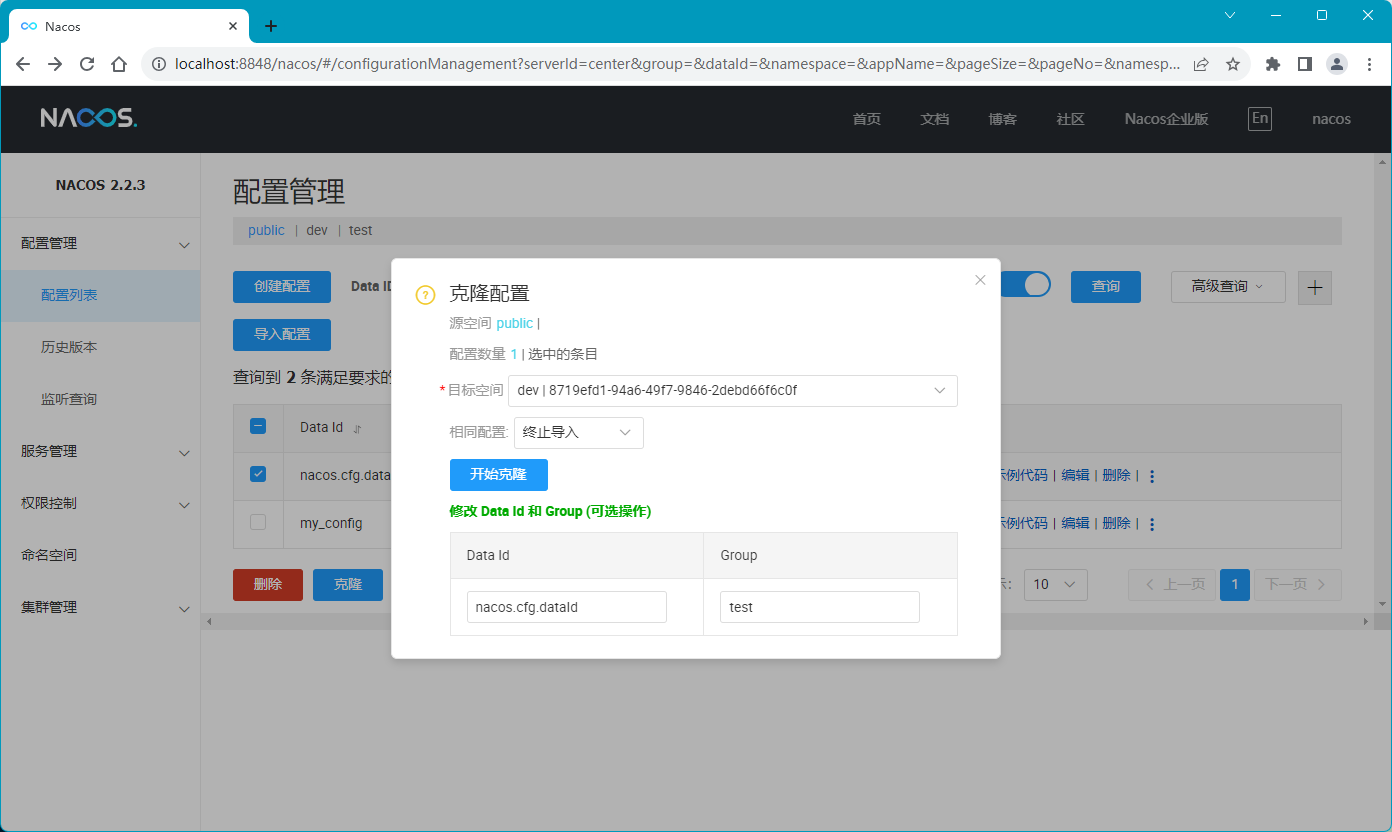Open more actions for nacos.cfg.dataId row
This screenshot has height=832, width=1392.
pos(1152,477)
